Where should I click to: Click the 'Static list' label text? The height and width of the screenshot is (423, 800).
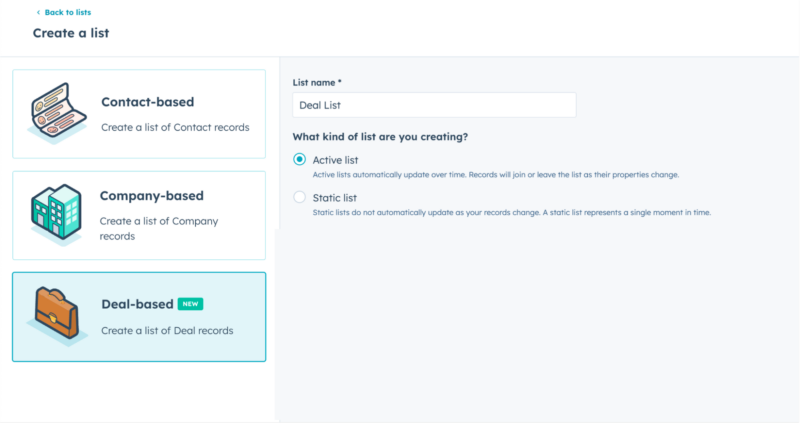click(335, 198)
